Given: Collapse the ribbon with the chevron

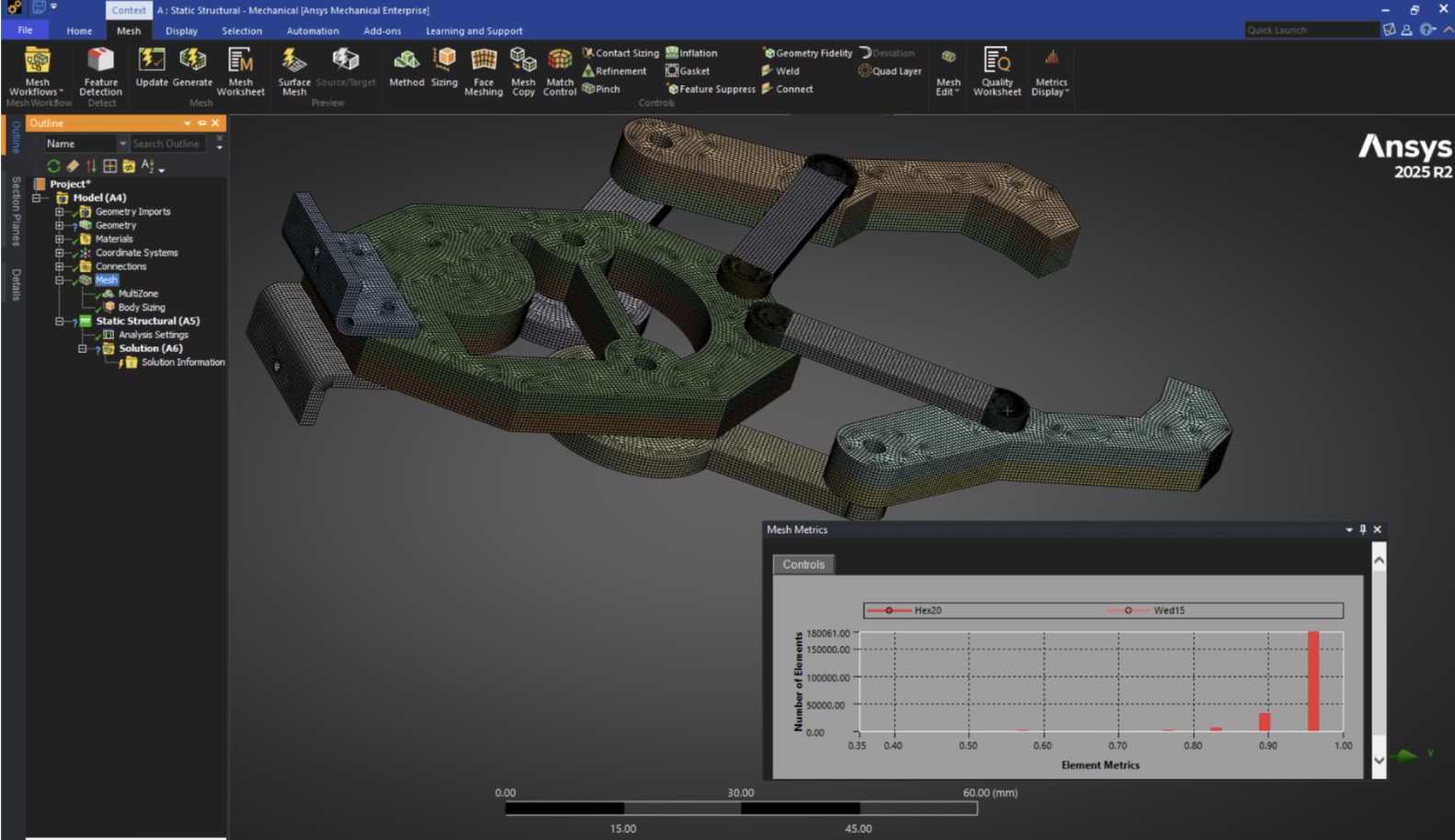Looking at the screenshot, I should point(1448,29).
